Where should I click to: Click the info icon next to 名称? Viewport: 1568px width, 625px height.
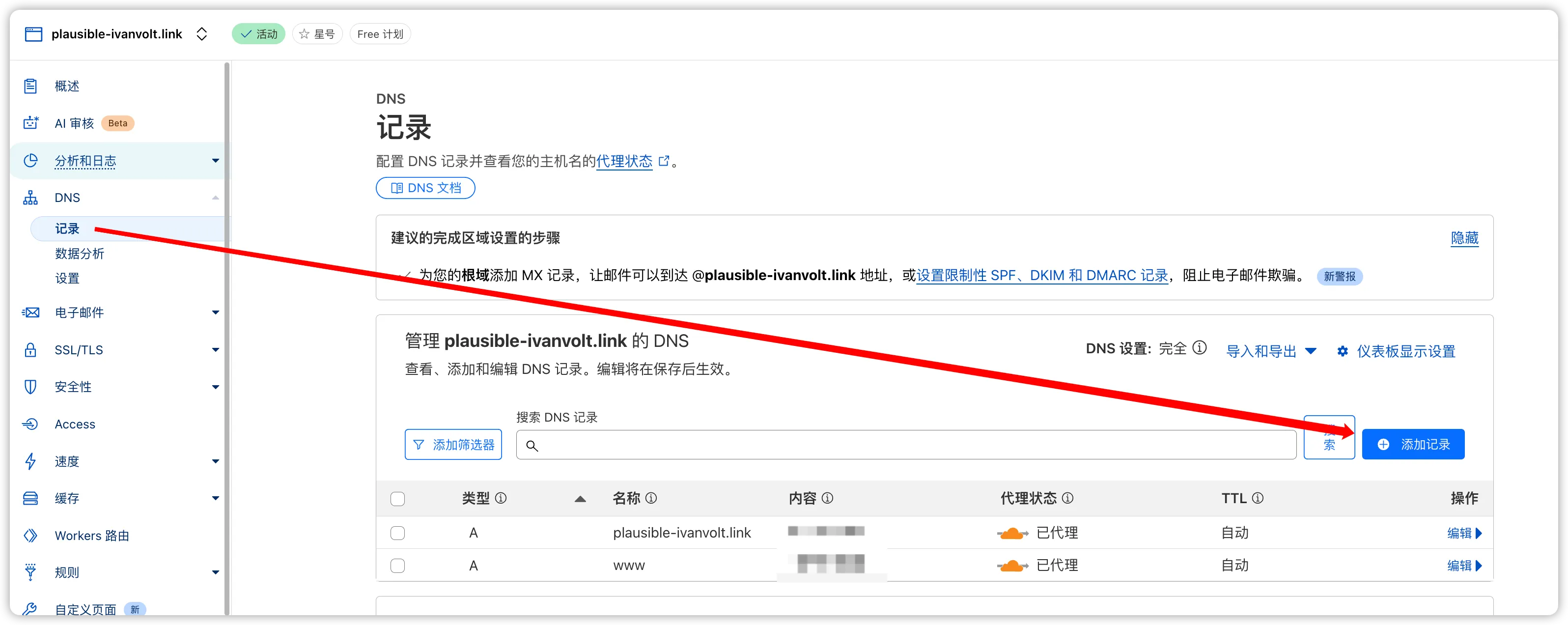coord(651,498)
